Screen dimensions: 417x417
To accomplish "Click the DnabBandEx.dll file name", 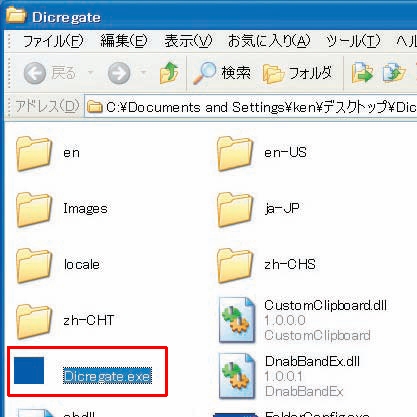I will (x=312, y=361).
